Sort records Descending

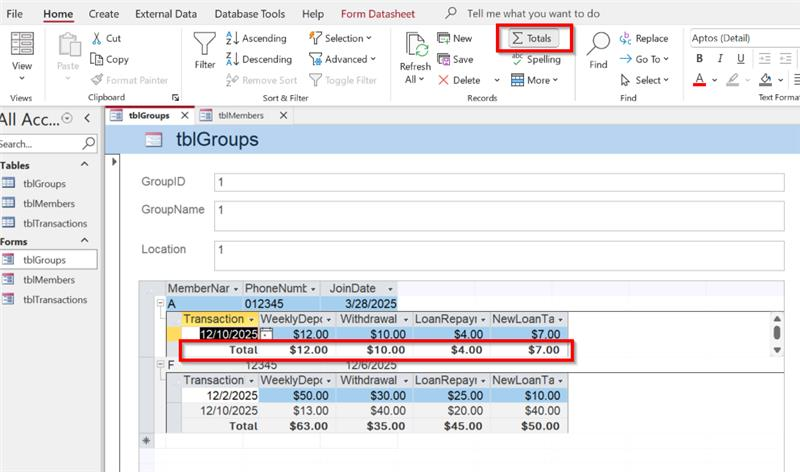click(x=259, y=59)
